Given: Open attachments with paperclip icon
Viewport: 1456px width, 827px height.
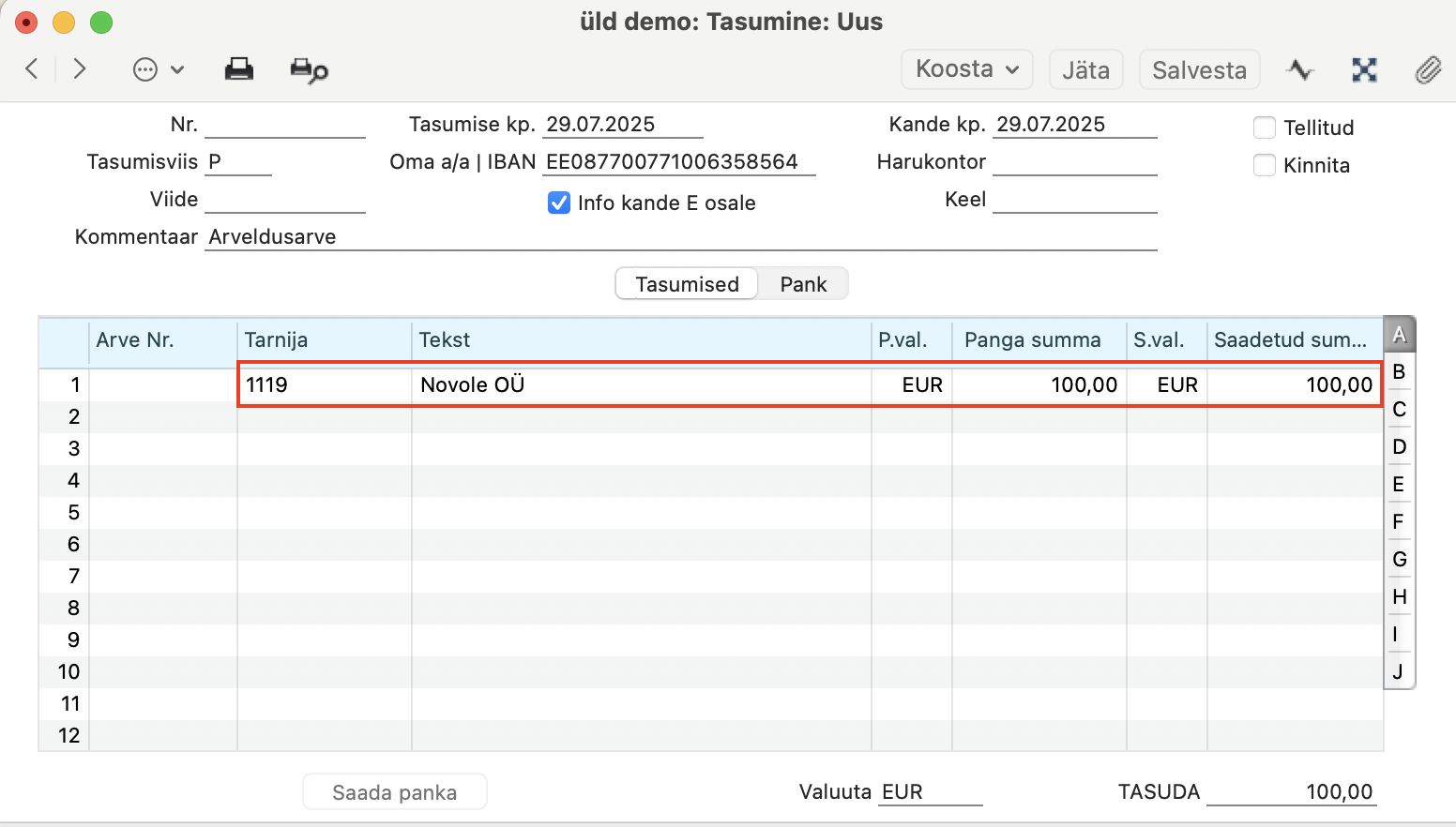Looking at the screenshot, I should tap(1428, 69).
